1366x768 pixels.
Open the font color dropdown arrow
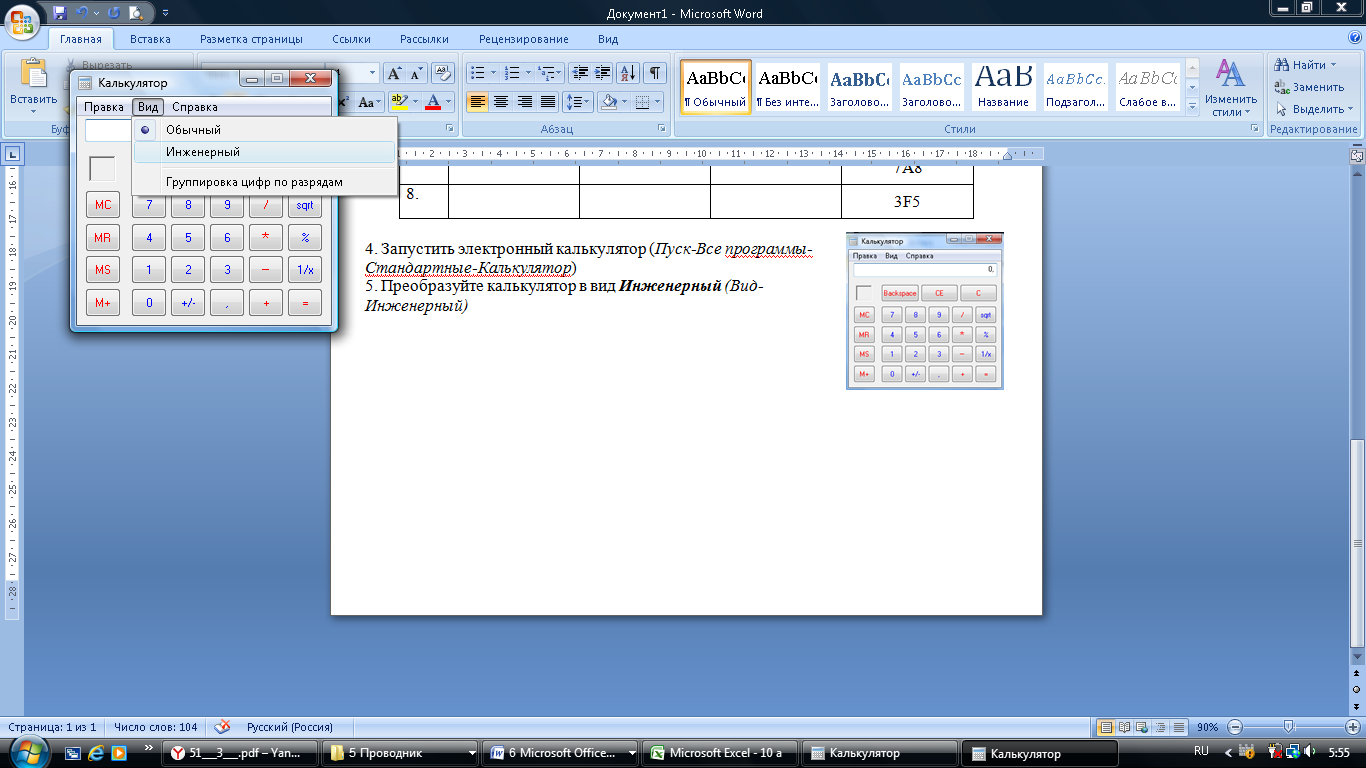click(x=447, y=102)
